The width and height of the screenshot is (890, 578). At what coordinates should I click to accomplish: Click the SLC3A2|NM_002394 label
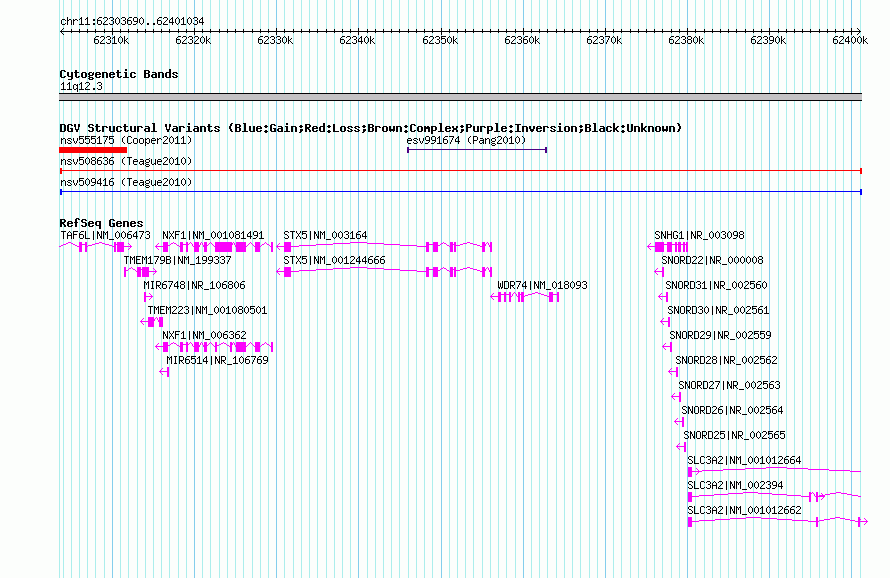pyautogui.click(x=735, y=485)
